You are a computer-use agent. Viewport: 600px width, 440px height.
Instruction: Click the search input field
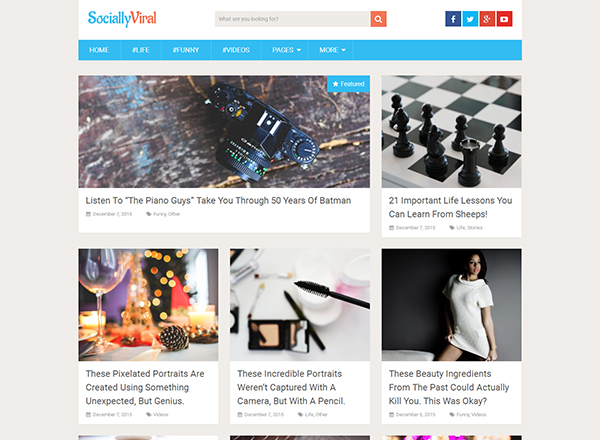[x=292, y=19]
